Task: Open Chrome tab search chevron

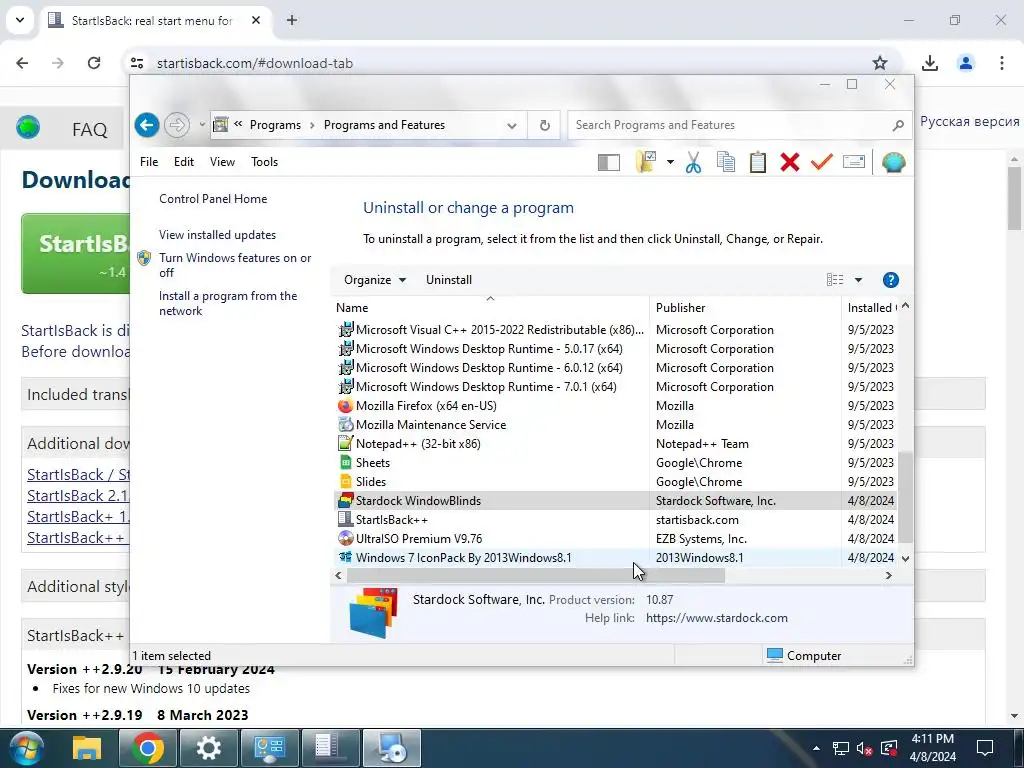Action: [20, 20]
